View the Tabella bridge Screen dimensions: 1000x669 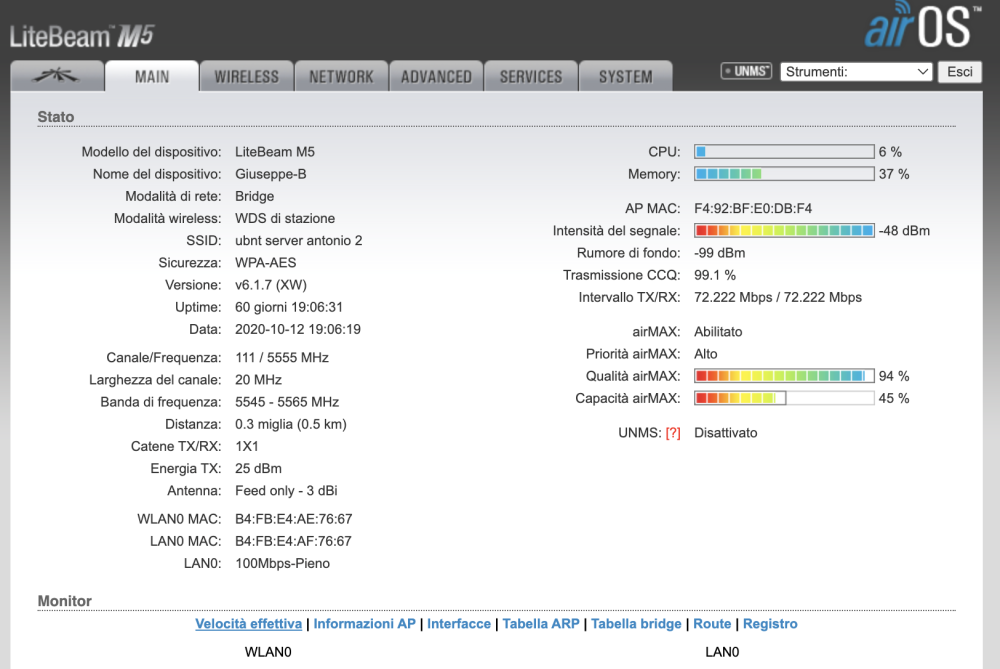pos(636,624)
